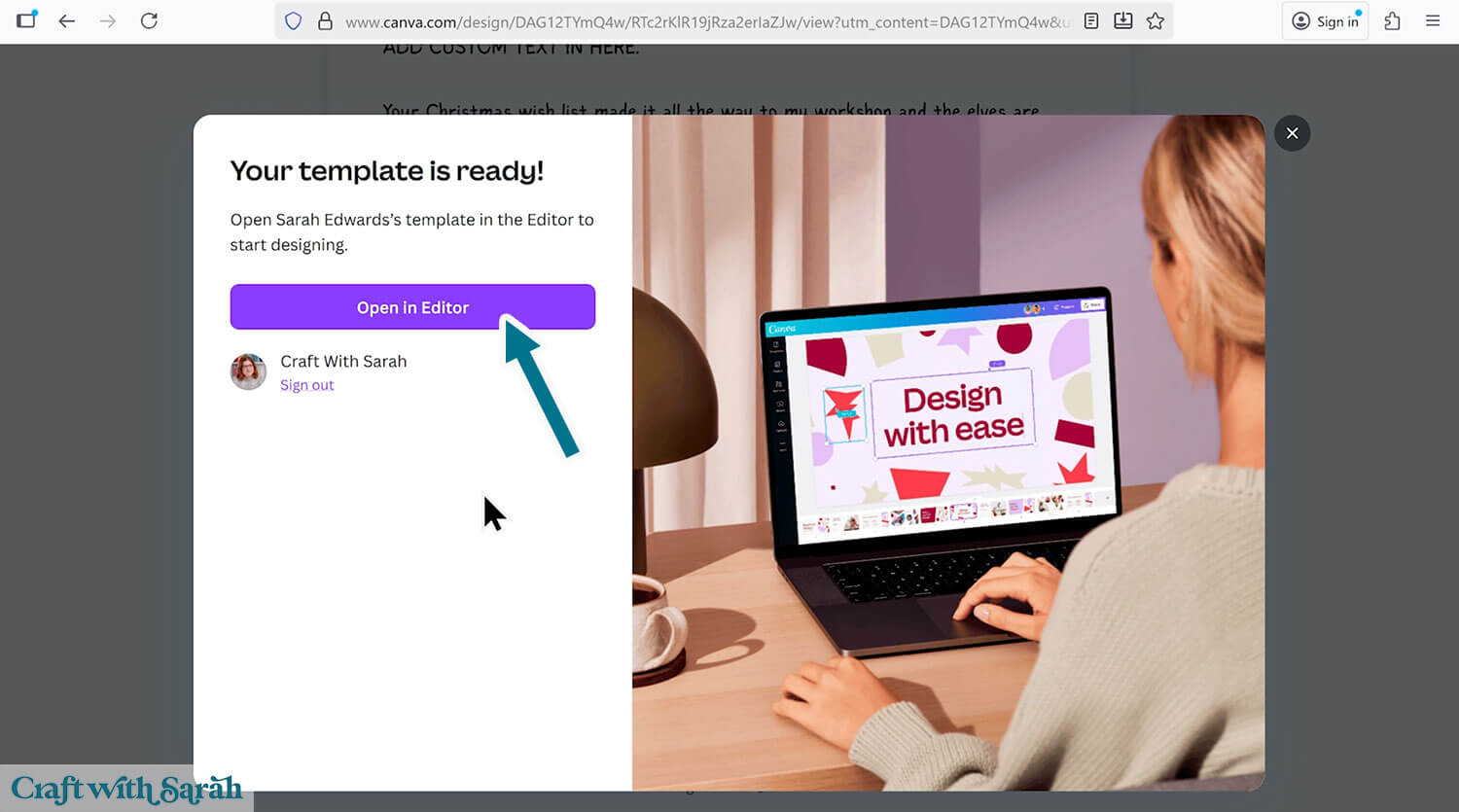The height and width of the screenshot is (812, 1459).
Task: Click the browser back arrow
Action: point(66,20)
